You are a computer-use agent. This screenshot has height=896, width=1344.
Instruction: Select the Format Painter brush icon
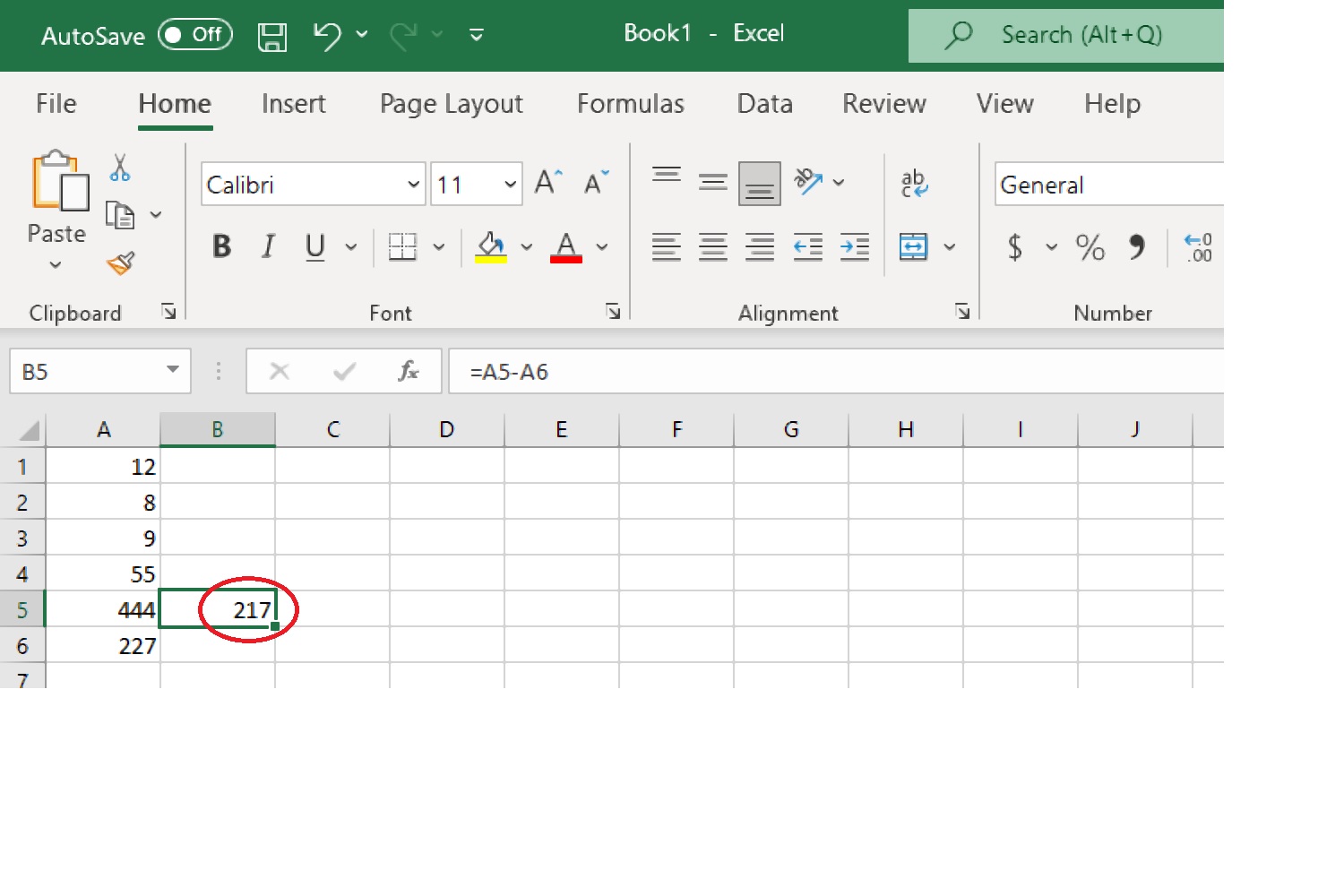pos(121,263)
